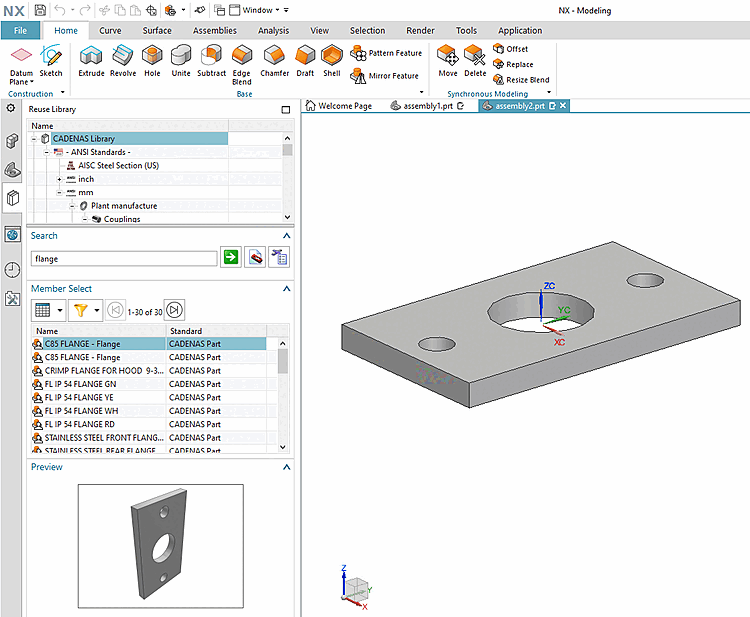The width and height of the screenshot is (750, 617).
Task: Open the web browser sidebar tab
Action: click(x=12, y=234)
